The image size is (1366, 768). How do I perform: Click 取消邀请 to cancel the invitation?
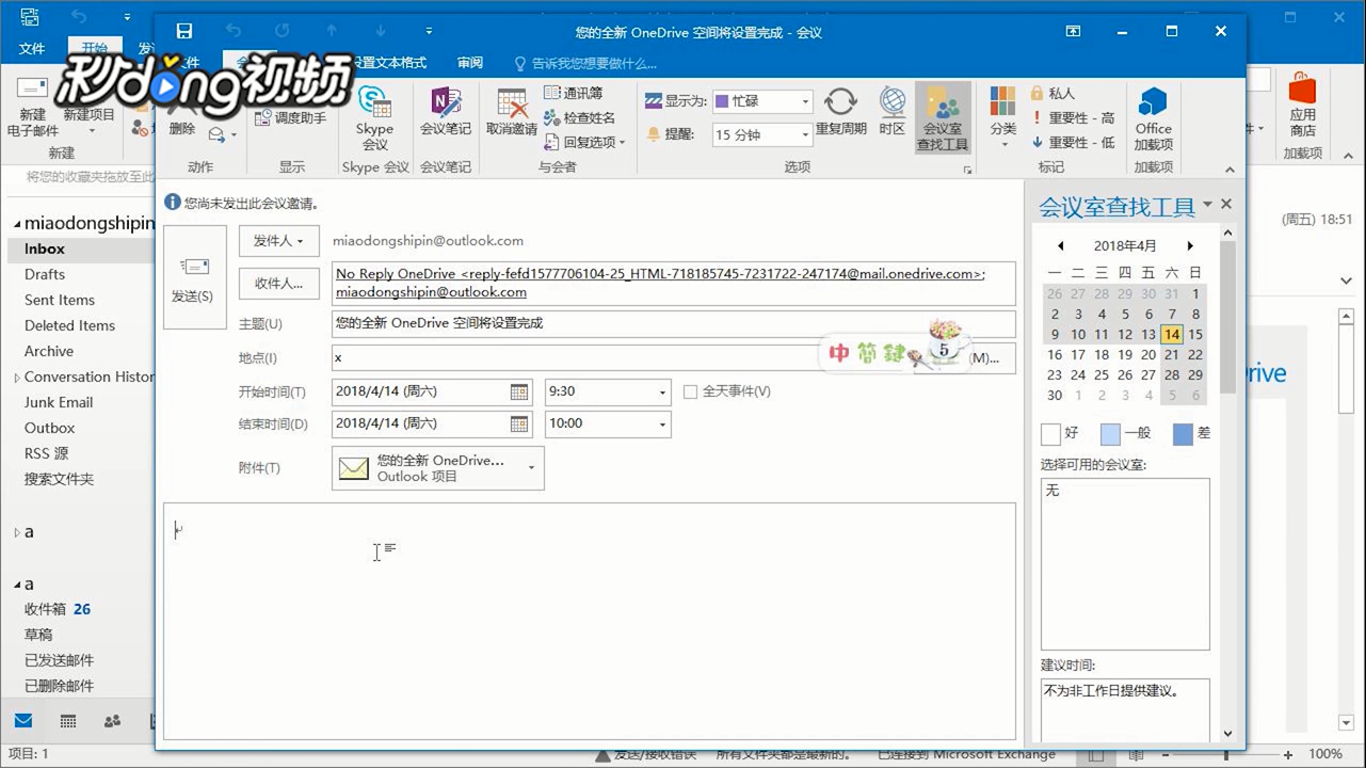pos(512,112)
